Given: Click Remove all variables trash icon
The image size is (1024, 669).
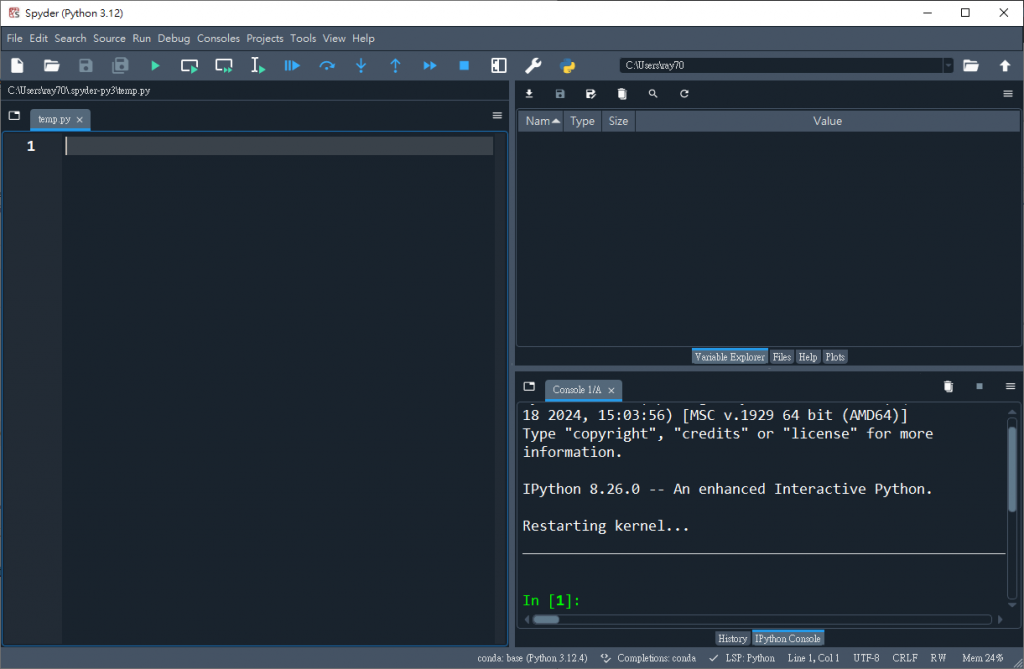Looking at the screenshot, I should [x=622, y=94].
